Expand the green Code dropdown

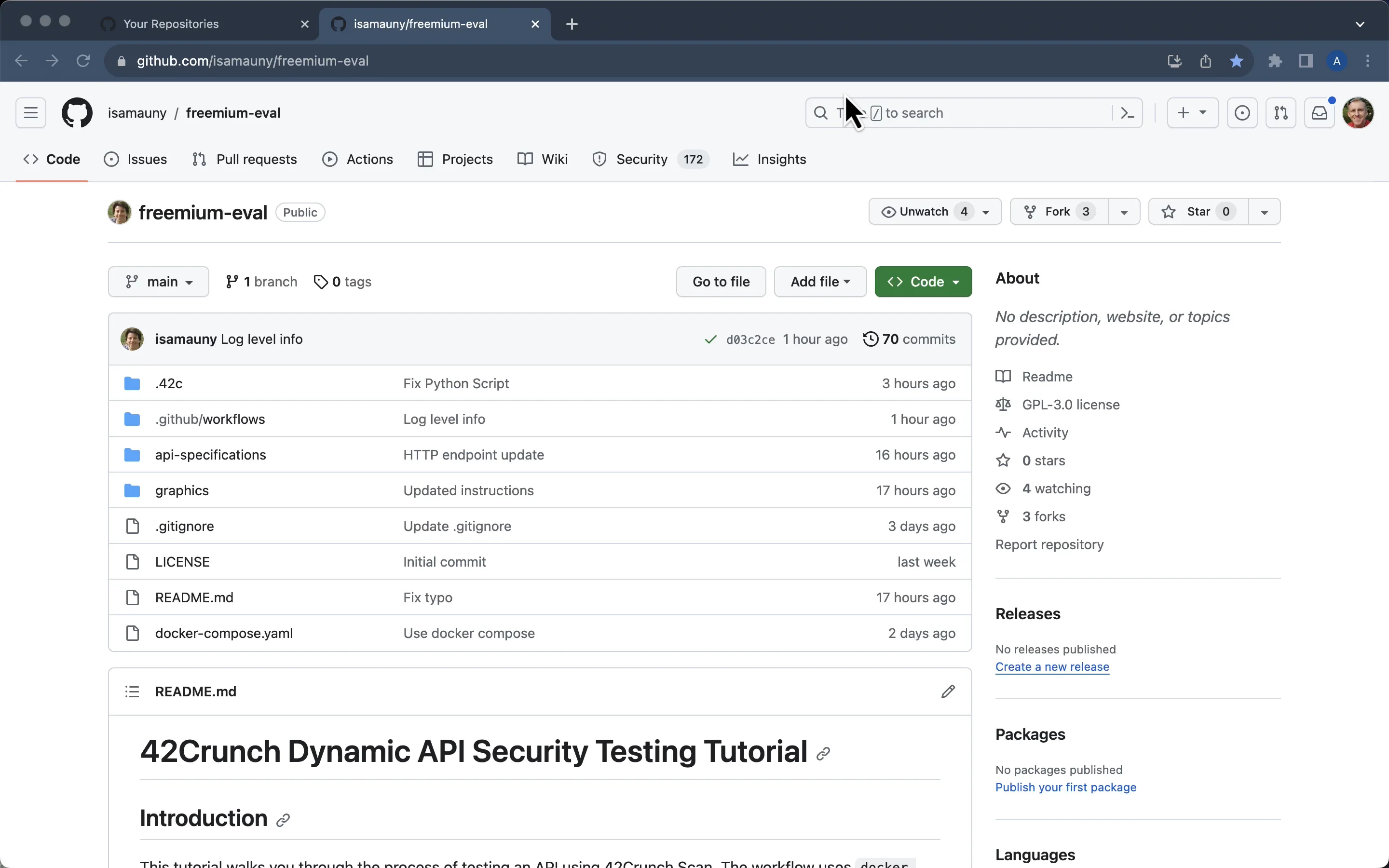click(x=923, y=282)
